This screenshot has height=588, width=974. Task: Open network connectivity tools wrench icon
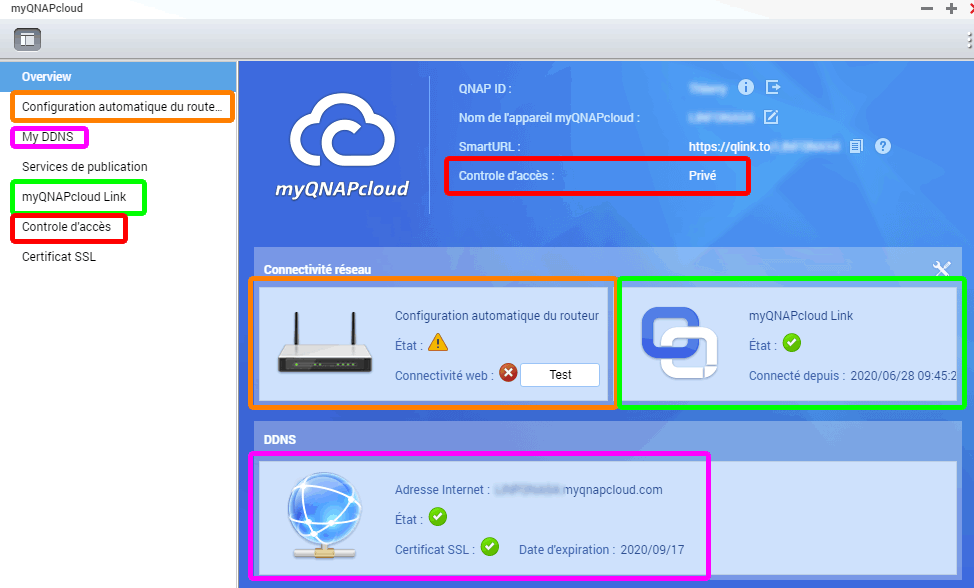941,269
